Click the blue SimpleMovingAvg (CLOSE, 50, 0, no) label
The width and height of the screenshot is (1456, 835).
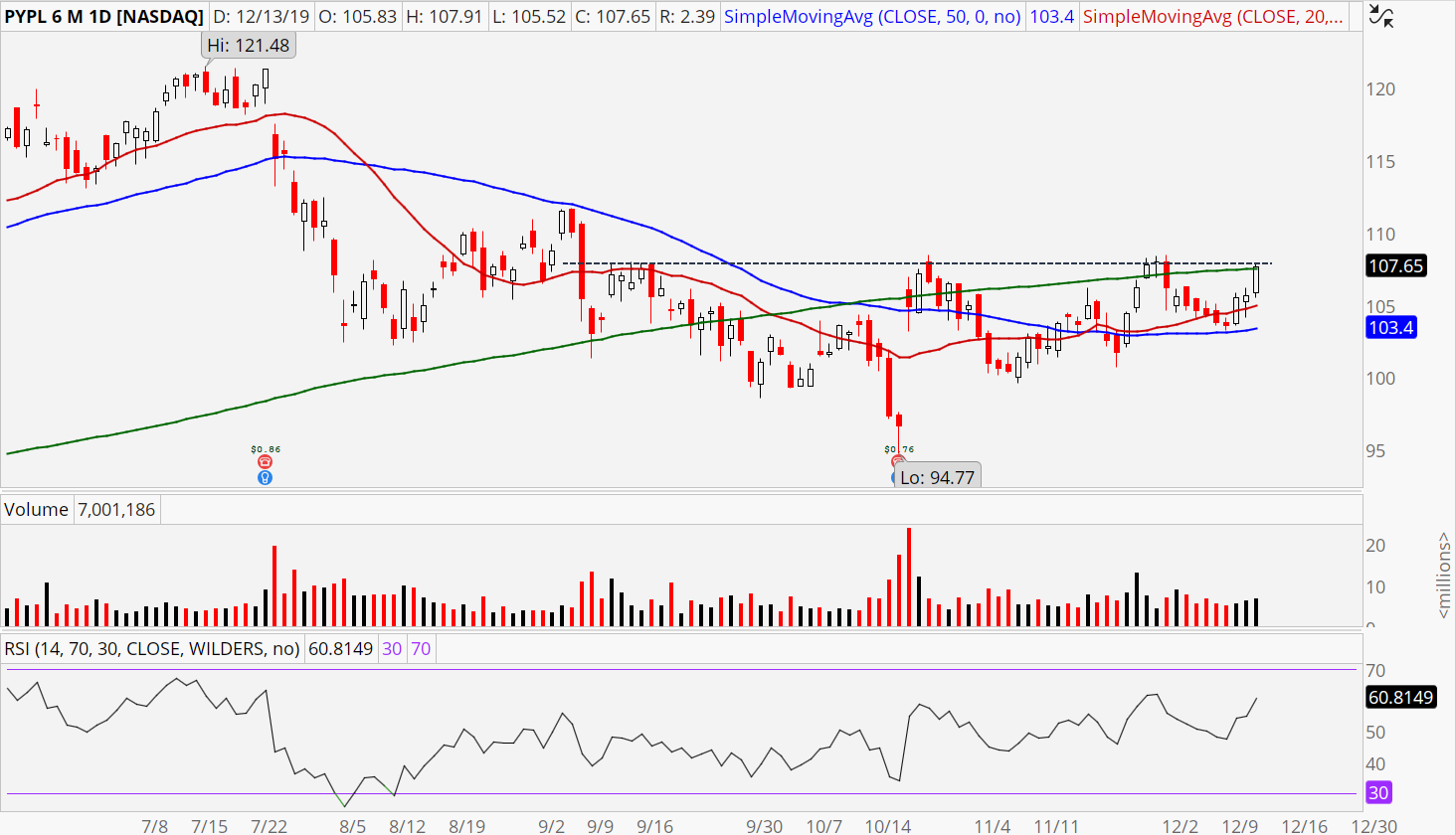873,17
